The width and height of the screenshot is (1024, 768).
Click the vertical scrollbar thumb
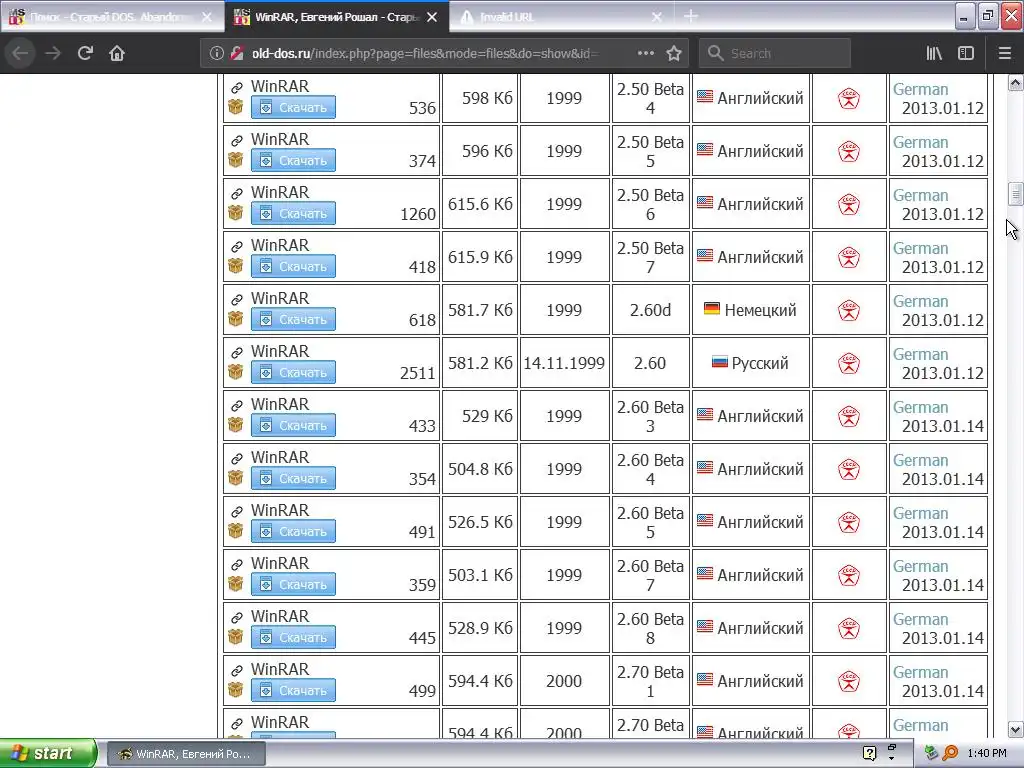(x=1015, y=194)
